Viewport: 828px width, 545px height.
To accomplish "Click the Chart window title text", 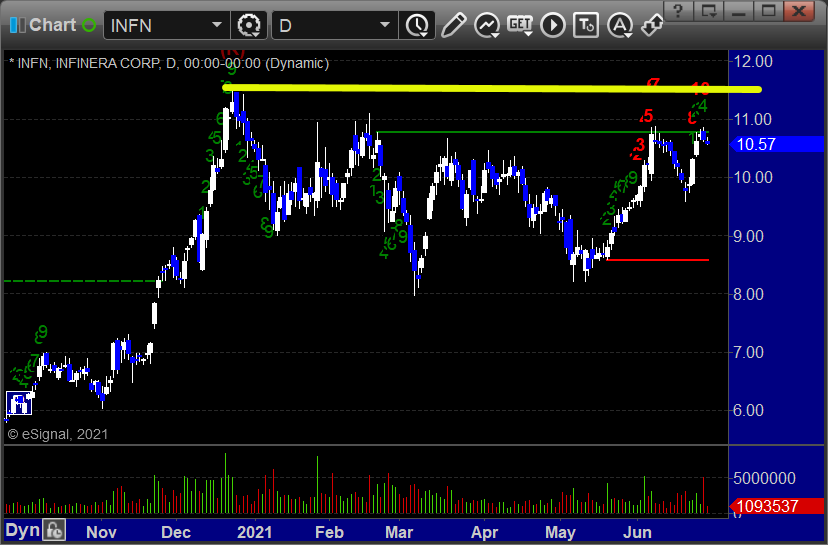I will (x=52, y=25).
